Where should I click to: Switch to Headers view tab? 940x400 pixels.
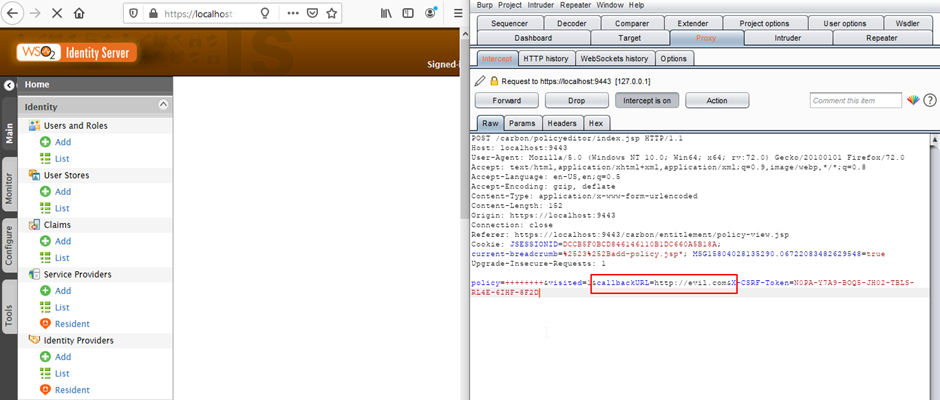[x=562, y=123]
